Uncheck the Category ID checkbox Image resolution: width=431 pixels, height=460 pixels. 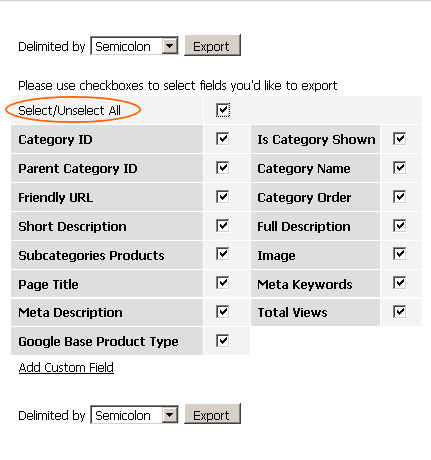222,139
